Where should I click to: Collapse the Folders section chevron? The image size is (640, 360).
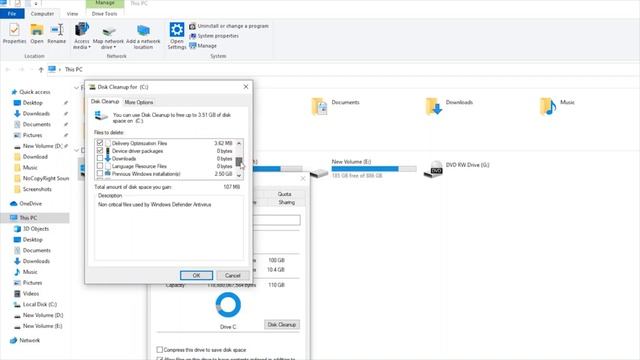pos(76,88)
